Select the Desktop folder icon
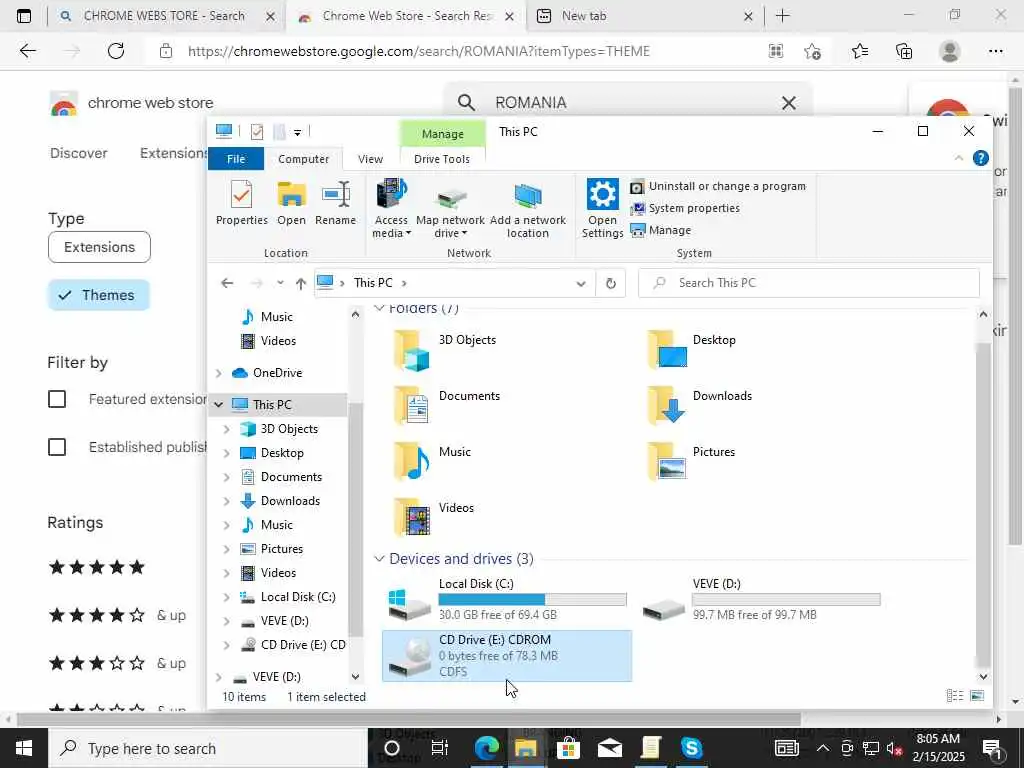Image resolution: width=1024 pixels, height=768 pixels. tap(667, 350)
